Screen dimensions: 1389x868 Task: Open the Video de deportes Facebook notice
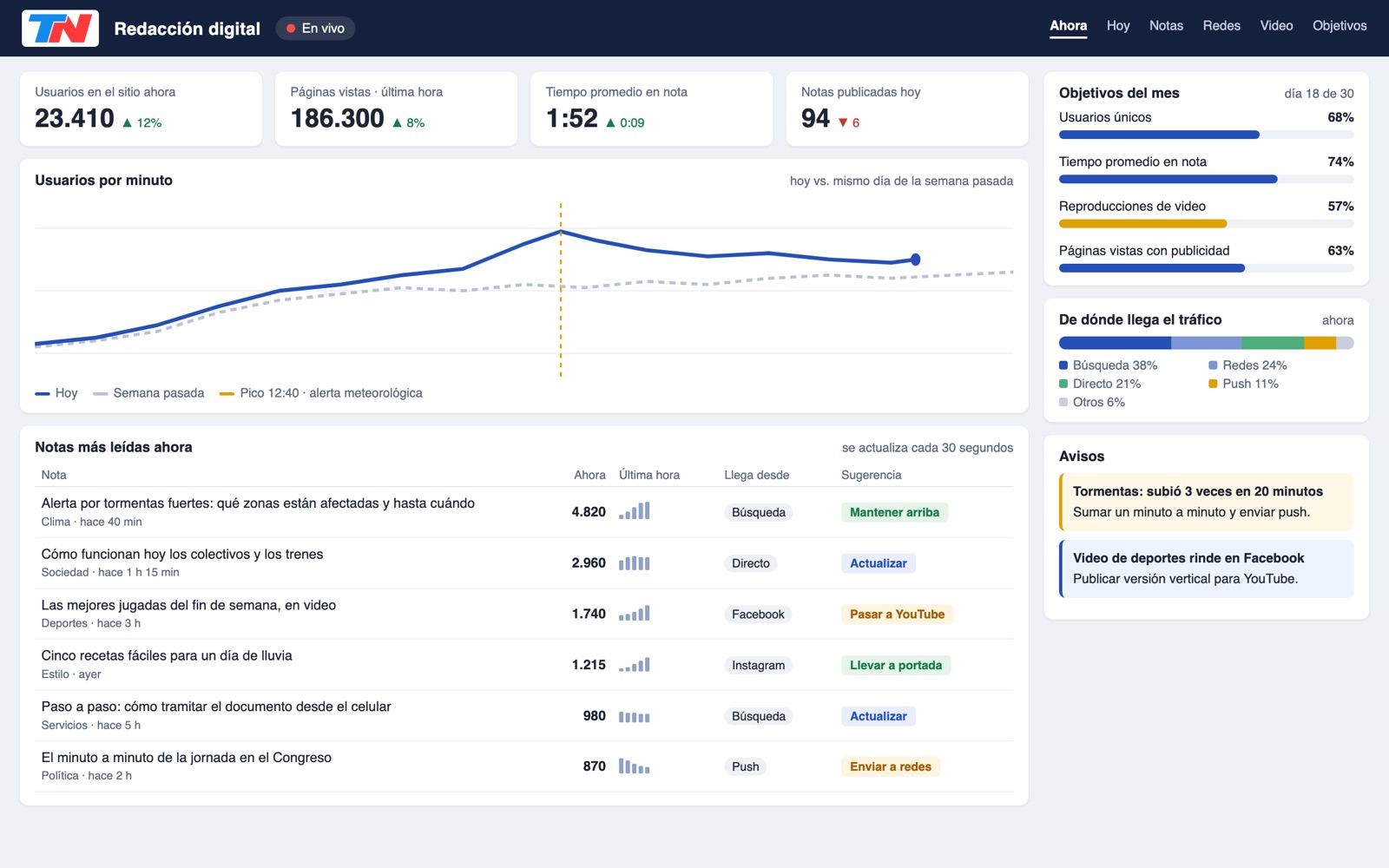tap(1206, 569)
